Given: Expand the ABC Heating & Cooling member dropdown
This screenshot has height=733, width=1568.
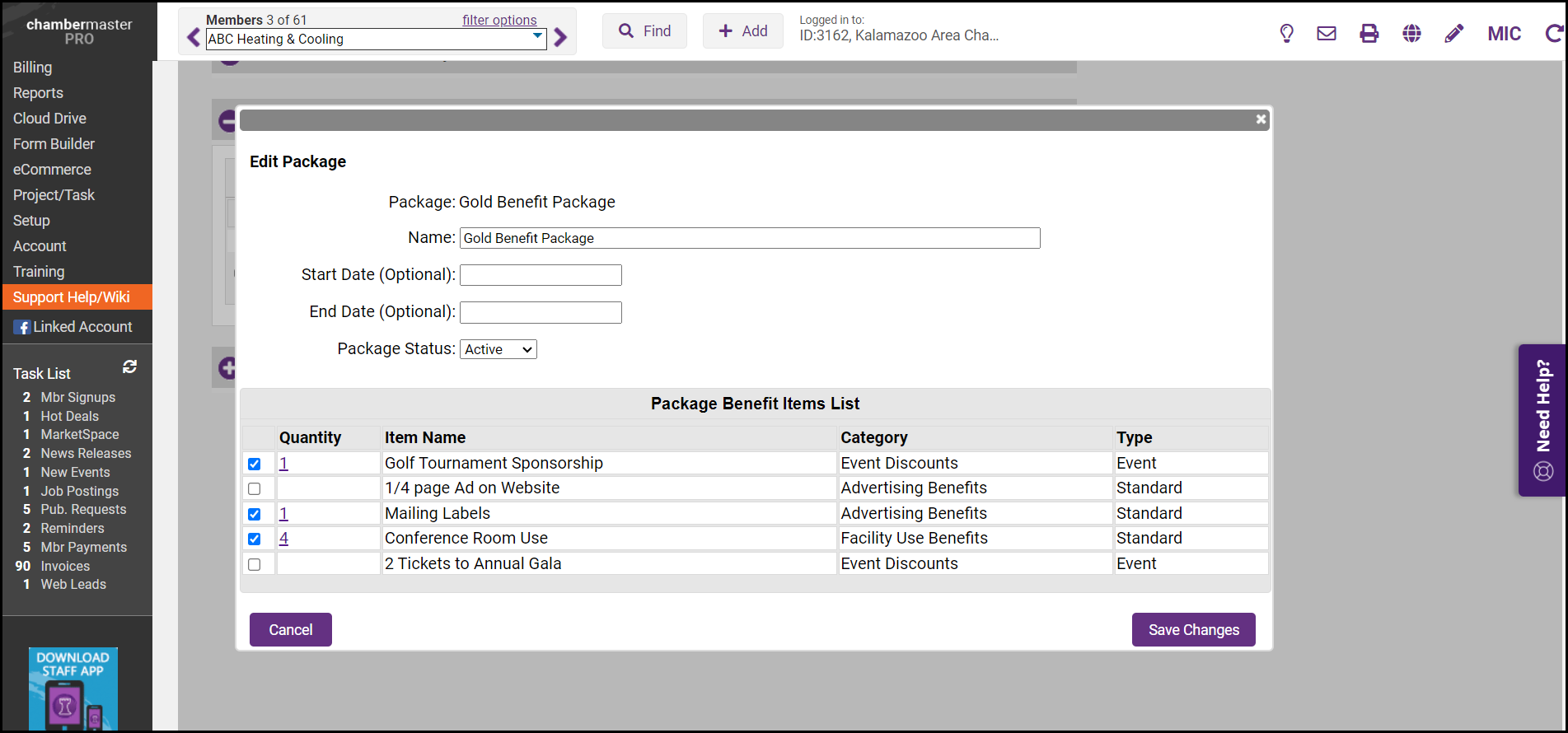Looking at the screenshot, I should pyautogui.click(x=537, y=37).
